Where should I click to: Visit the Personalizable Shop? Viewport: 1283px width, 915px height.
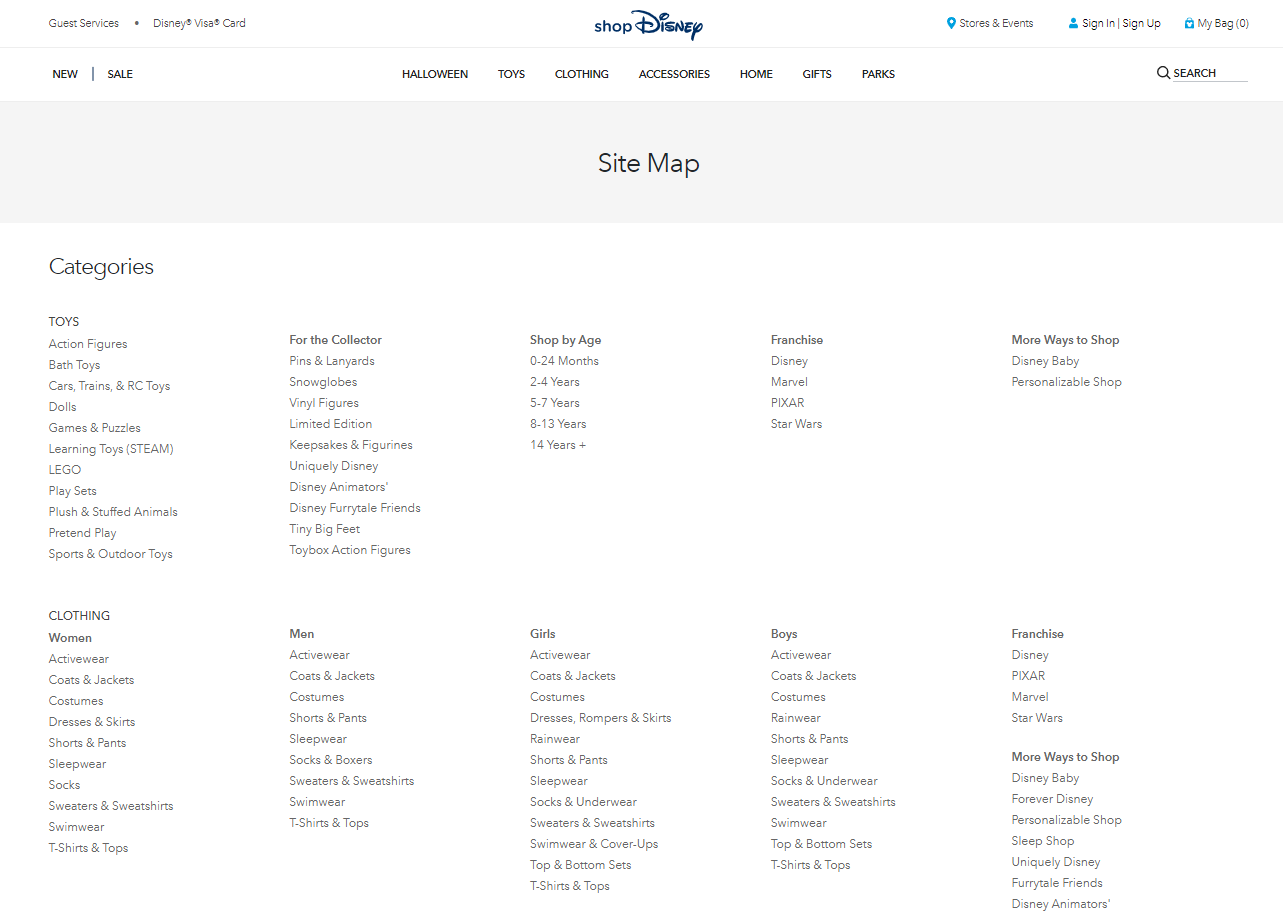(1066, 381)
